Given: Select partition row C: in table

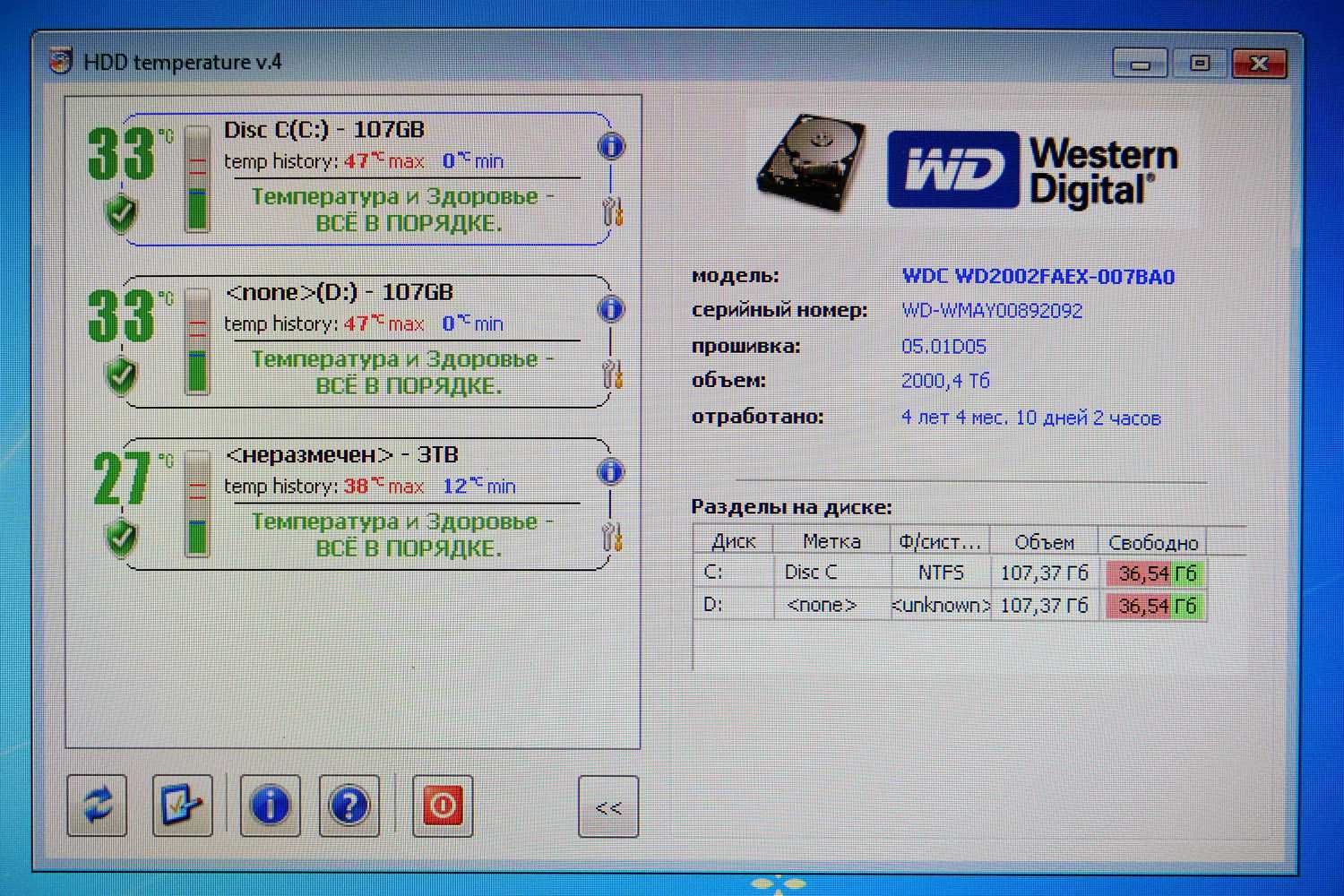Looking at the screenshot, I should pyautogui.click(x=950, y=573).
